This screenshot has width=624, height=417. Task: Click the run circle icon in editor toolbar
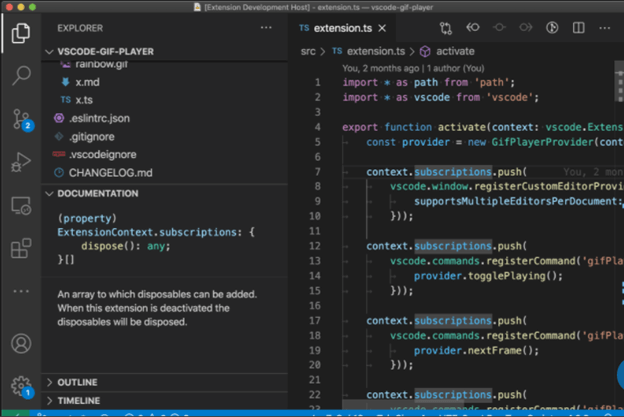[x=552, y=27]
